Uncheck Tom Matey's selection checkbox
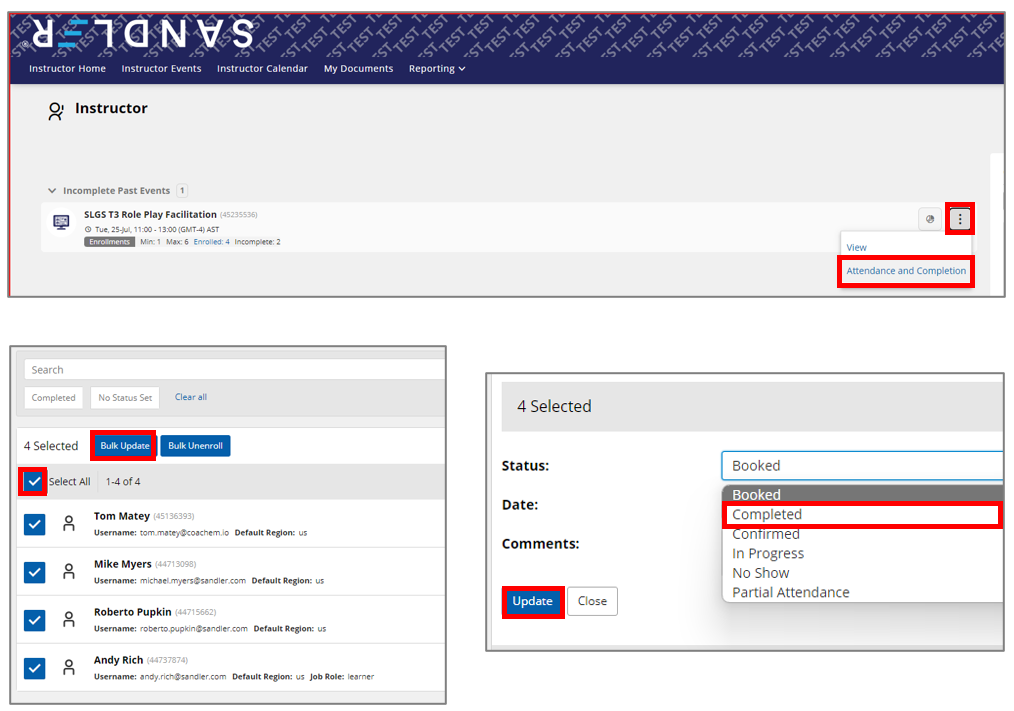The height and width of the screenshot is (711, 1014). 34,524
